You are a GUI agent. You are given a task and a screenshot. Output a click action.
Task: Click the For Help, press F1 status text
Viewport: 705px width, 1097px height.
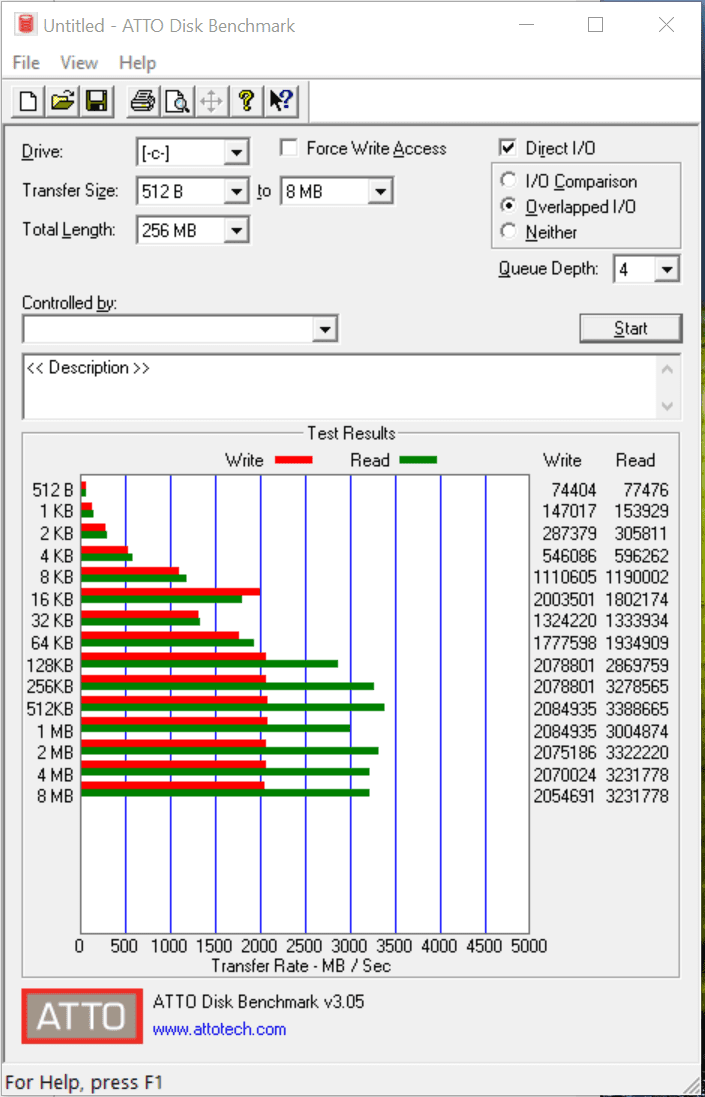[x=84, y=1082]
